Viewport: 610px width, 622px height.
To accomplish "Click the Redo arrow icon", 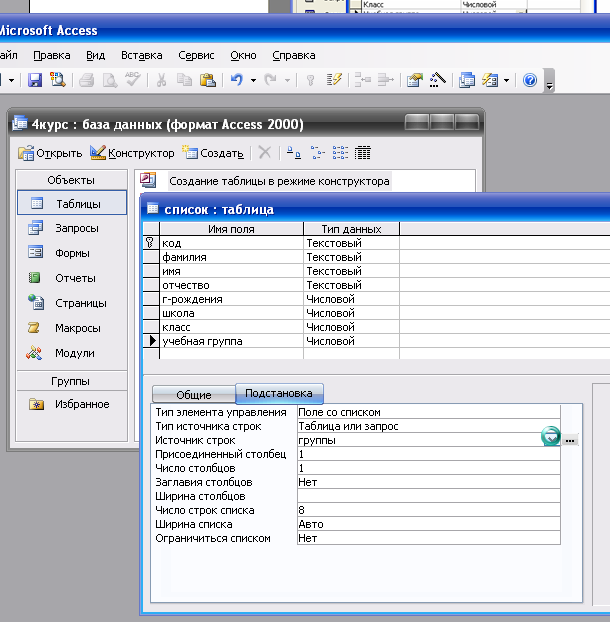I will click(271, 80).
